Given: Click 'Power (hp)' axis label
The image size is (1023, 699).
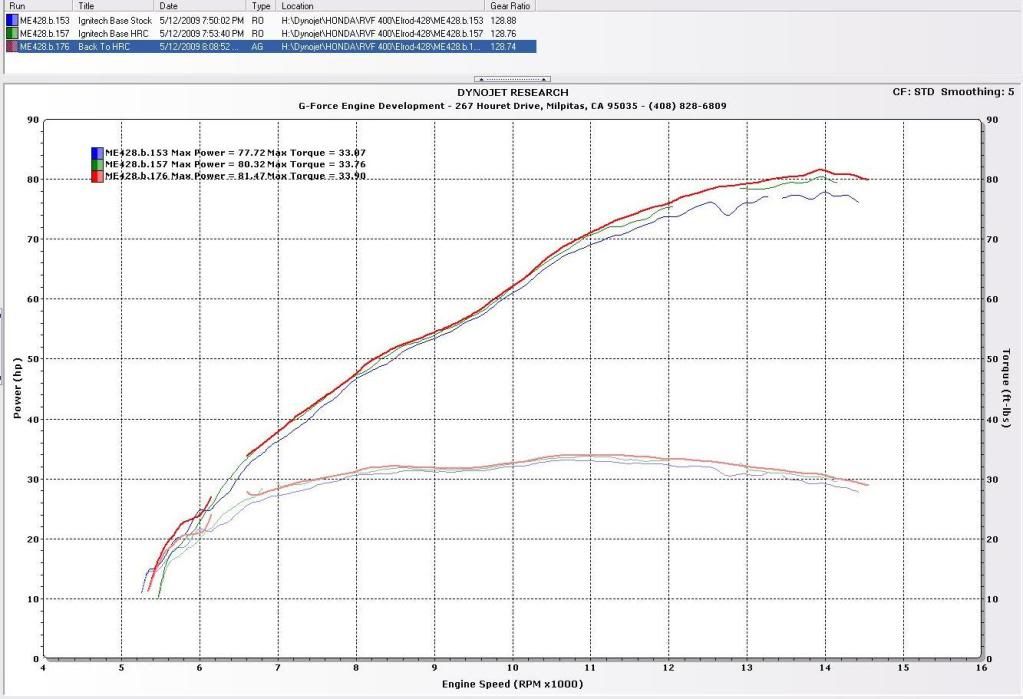Looking at the screenshot, I should [x=17, y=388].
